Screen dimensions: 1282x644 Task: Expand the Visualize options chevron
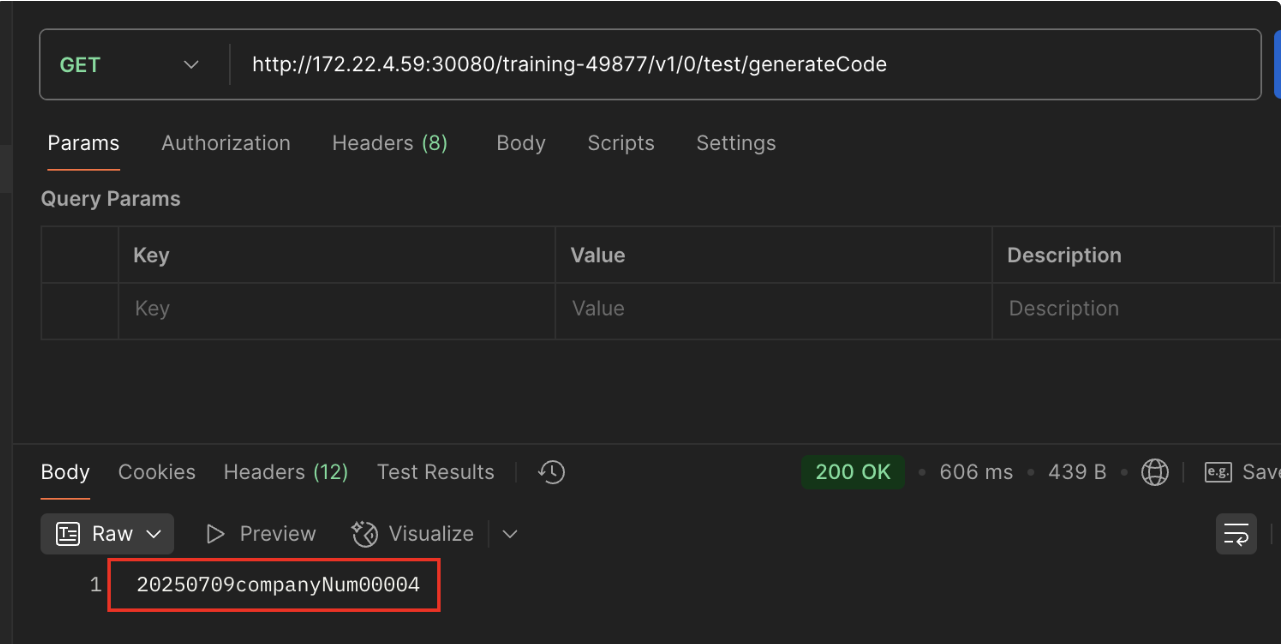point(510,534)
